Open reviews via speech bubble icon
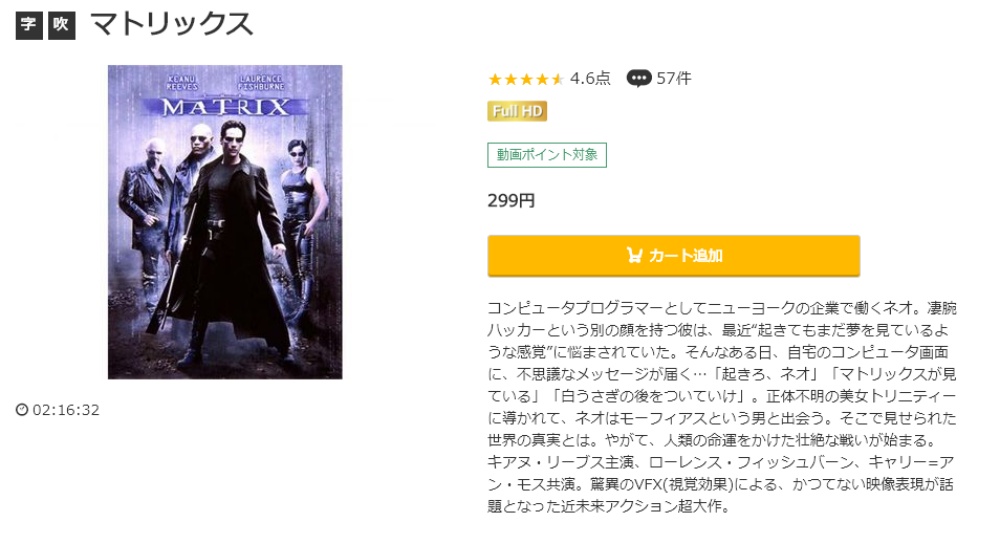Image resolution: width=1000 pixels, height=544 pixels. coord(638,78)
